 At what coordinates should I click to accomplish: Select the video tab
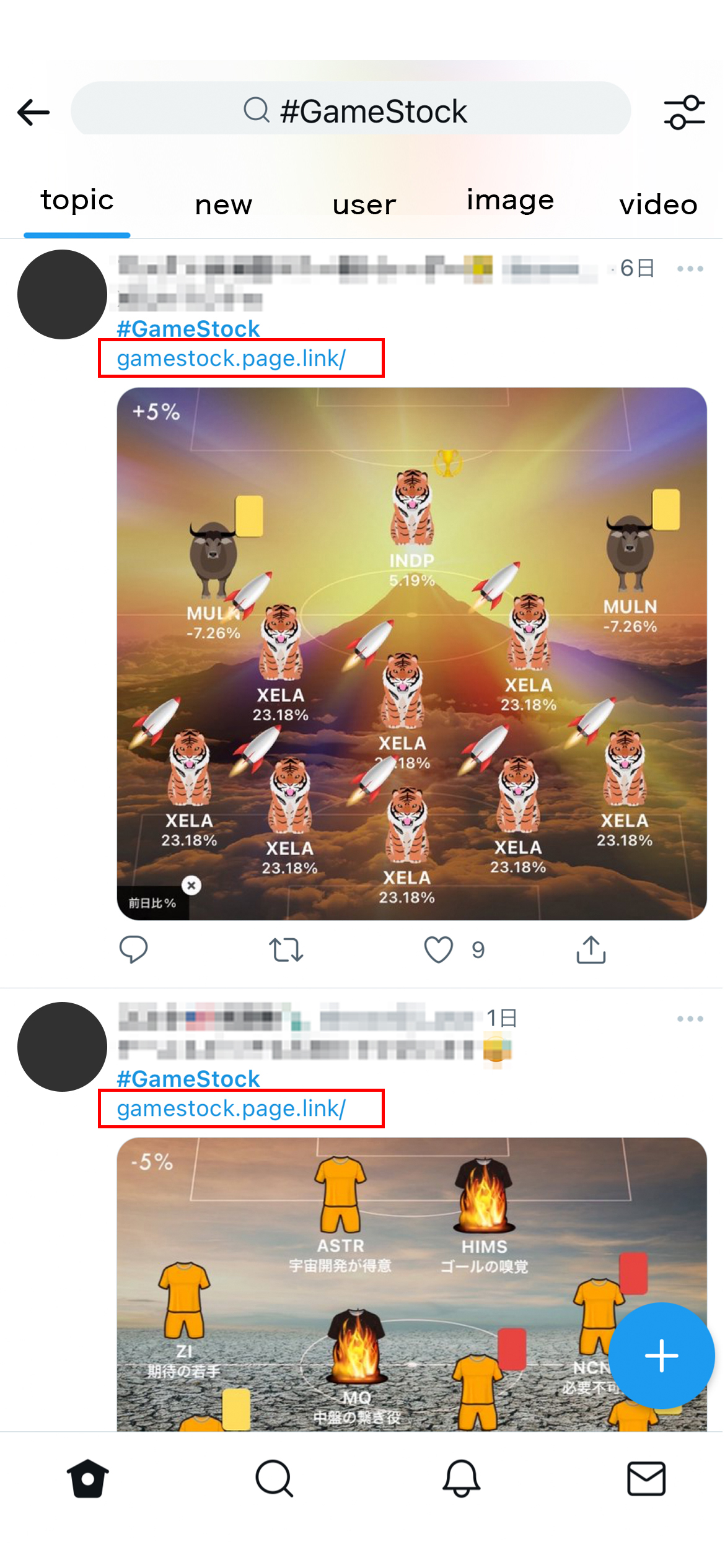click(658, 205)
